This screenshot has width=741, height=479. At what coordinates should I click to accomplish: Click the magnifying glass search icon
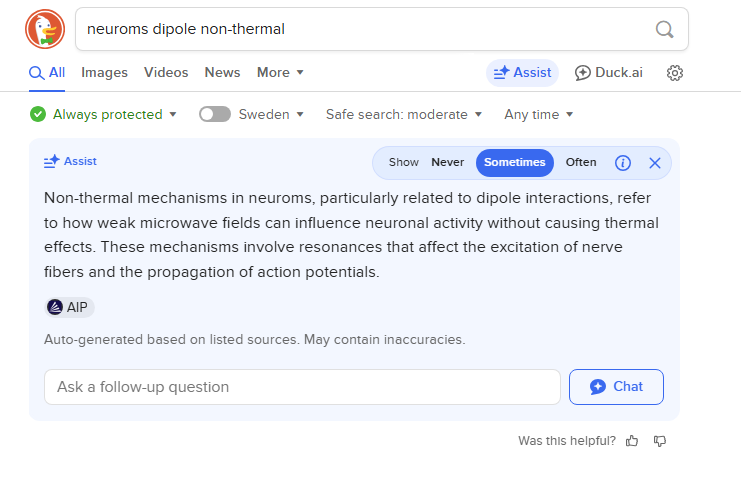664,29
